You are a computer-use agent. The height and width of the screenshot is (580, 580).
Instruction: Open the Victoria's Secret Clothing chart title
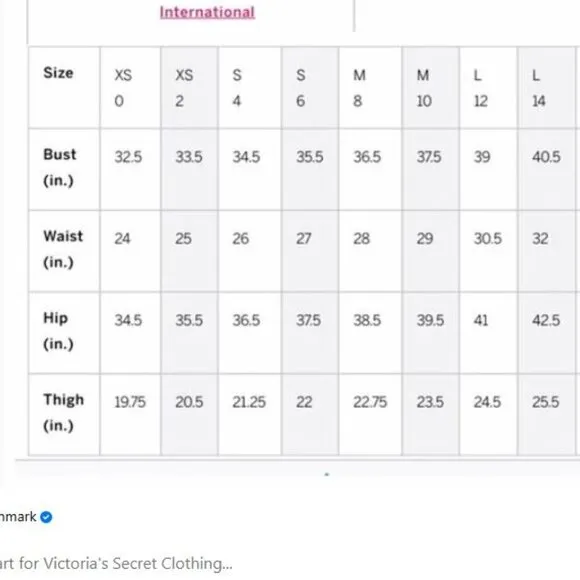coord(115,564)
